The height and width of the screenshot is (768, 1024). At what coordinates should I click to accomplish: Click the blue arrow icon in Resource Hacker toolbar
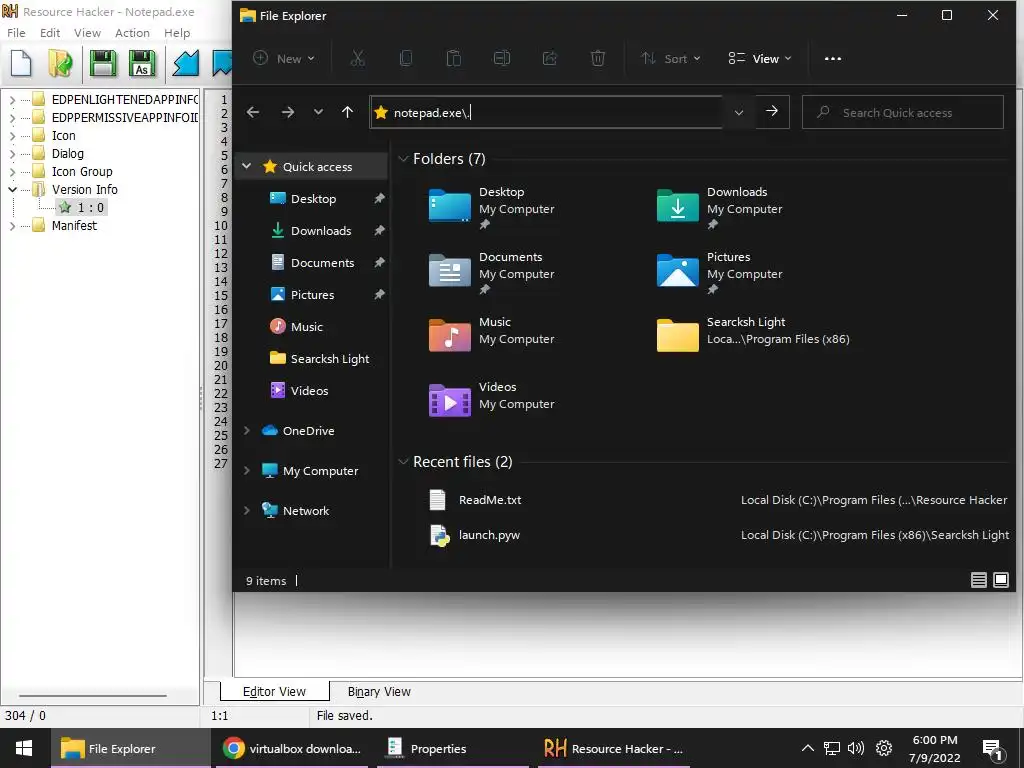(x=185, y=63)
